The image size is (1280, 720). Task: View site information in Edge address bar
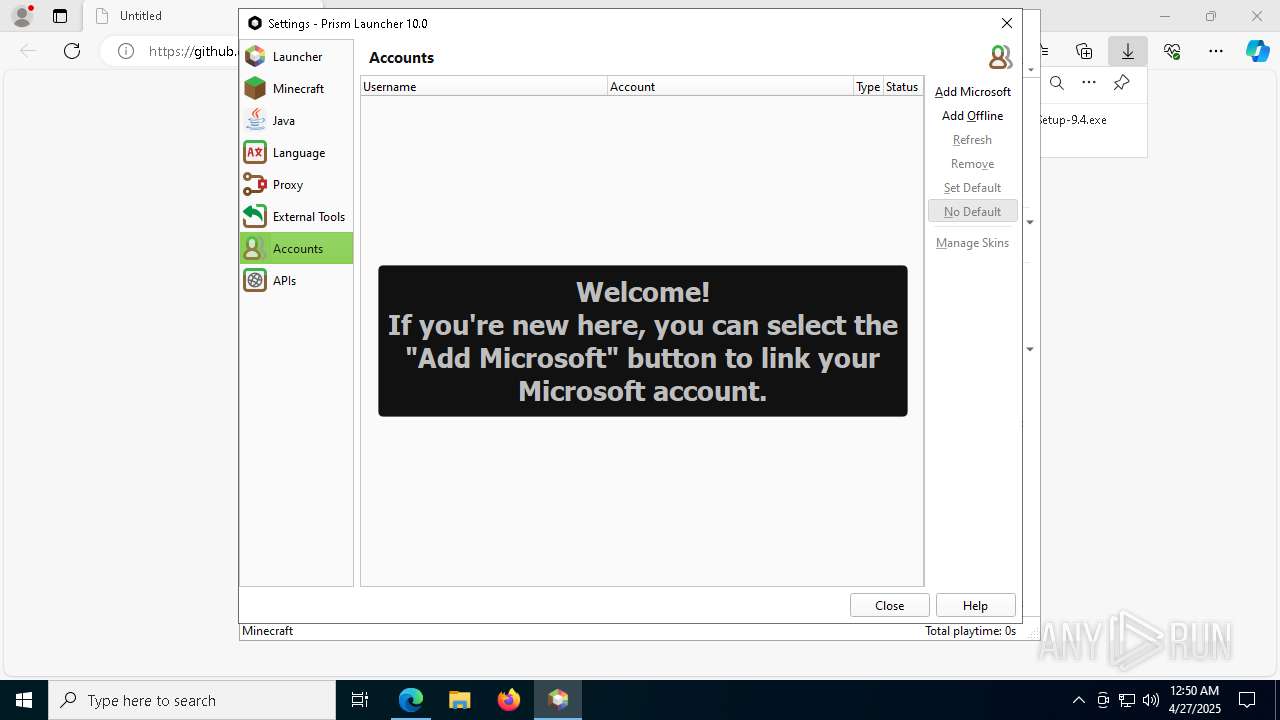126,51
